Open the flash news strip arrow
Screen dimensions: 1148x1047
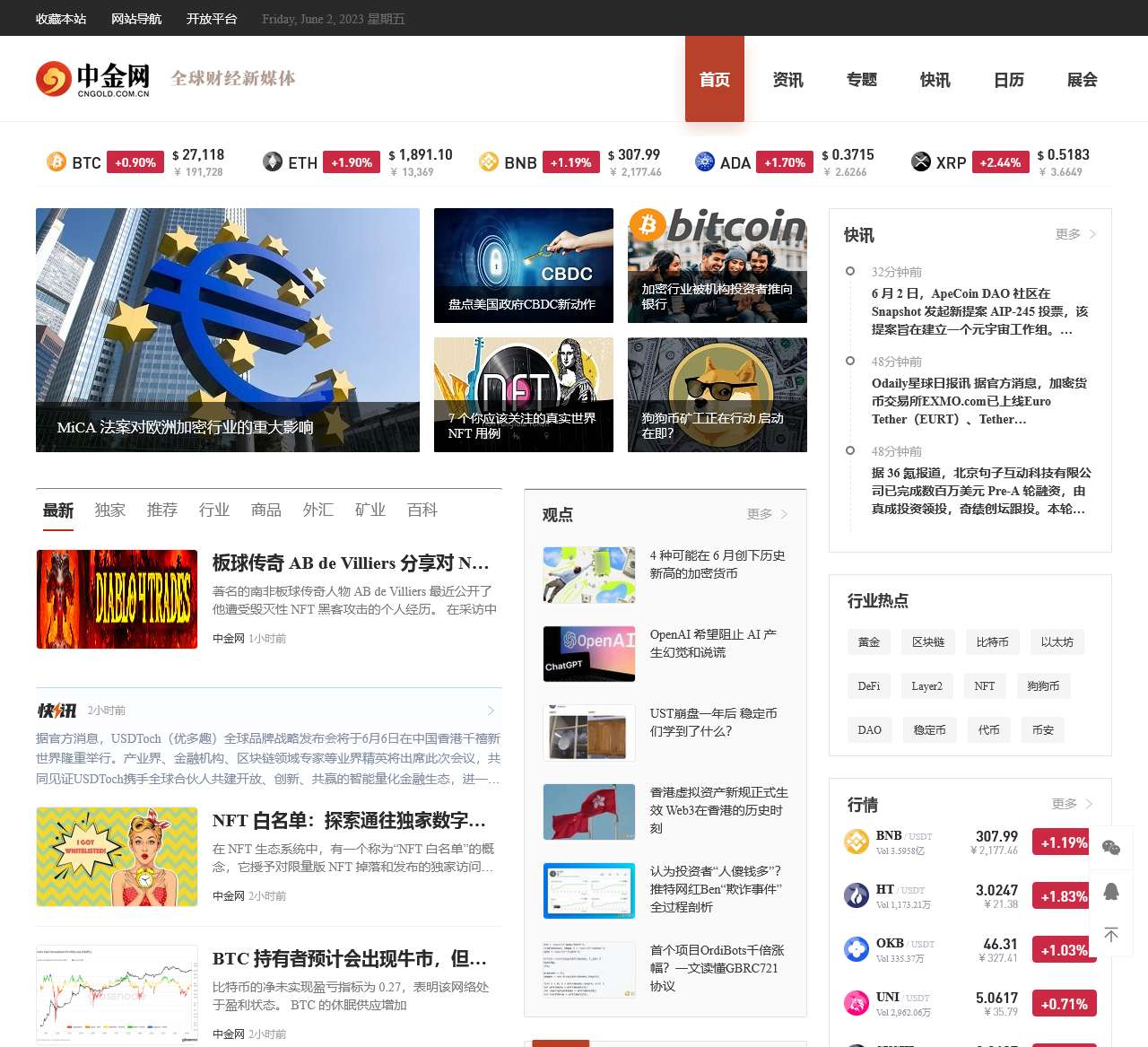click(x=491, y=711)
